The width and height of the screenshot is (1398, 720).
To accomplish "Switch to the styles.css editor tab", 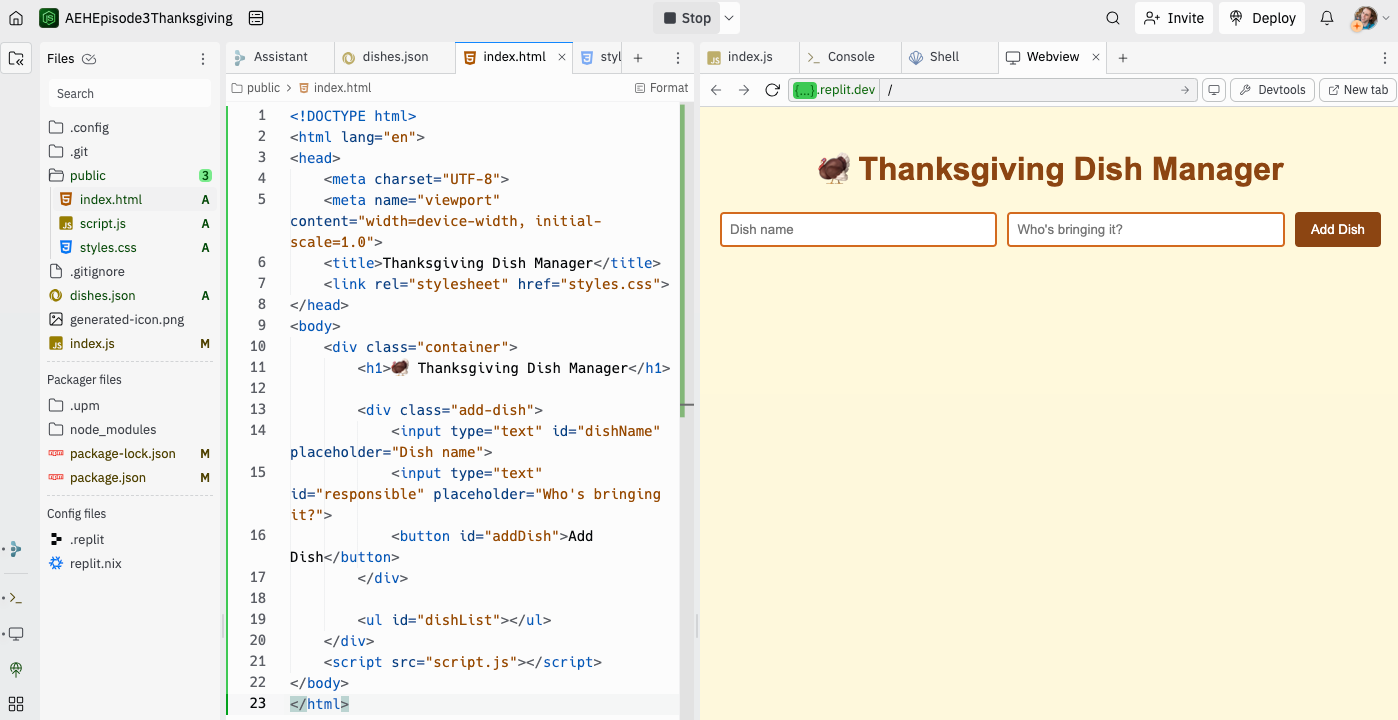I will (601, 57).
